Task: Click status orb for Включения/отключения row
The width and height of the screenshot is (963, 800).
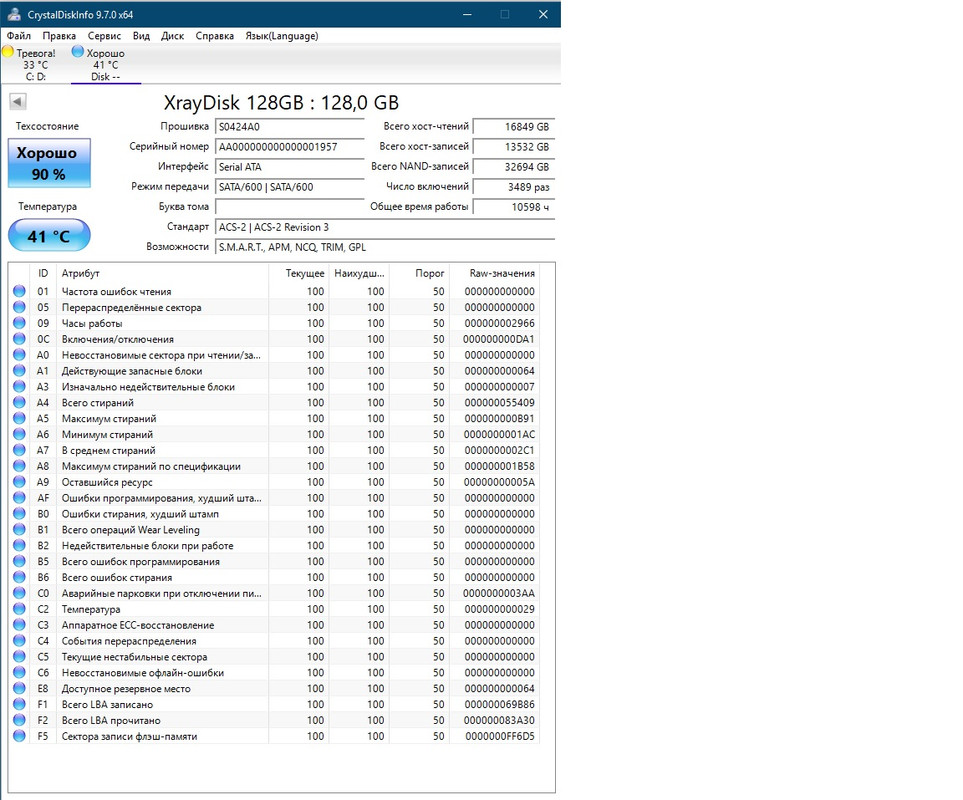Action: coord(19,339)
